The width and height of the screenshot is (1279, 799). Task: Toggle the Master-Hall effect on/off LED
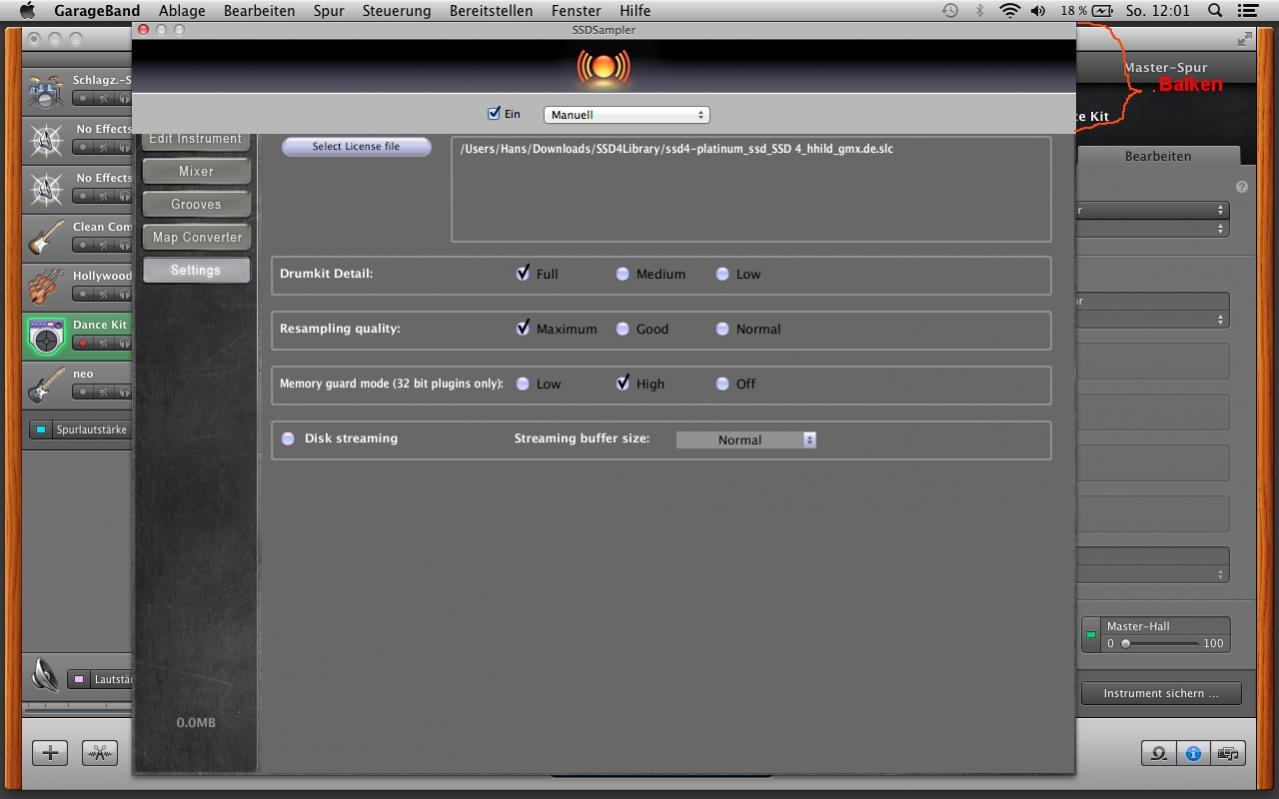(1091, 635)
